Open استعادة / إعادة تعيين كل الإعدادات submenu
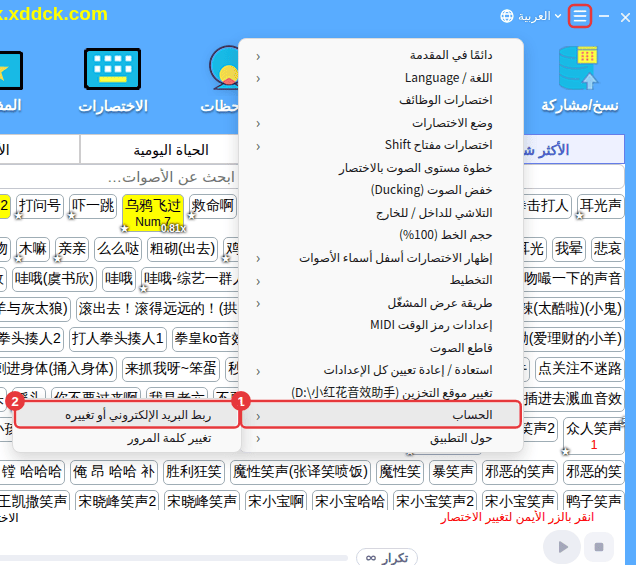Image resolution: width=636 pixels, height=565 pixels. pos(380,370)
